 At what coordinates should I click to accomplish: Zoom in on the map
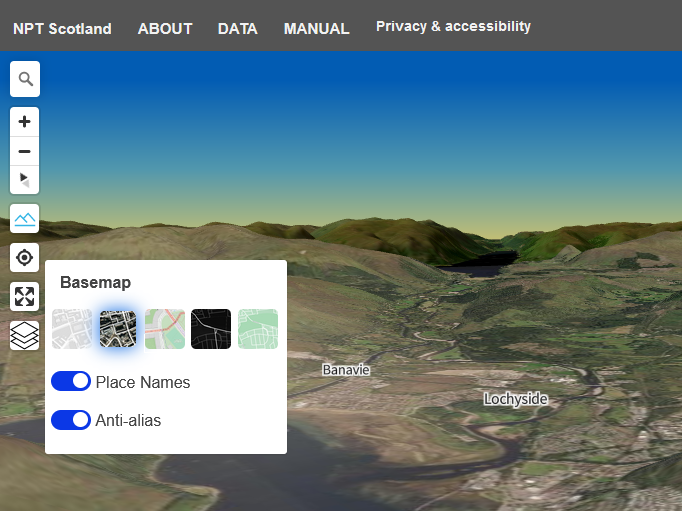click(25, 122)
